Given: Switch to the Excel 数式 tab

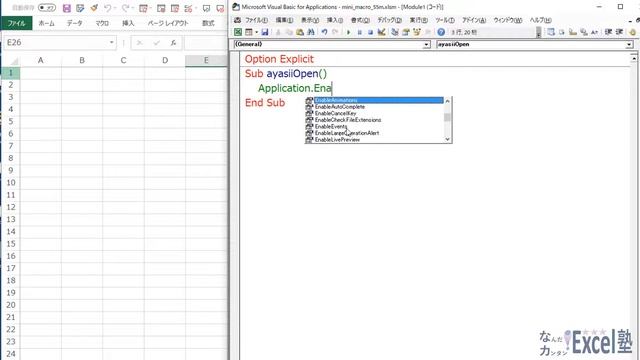Looking at the screenshot, I should (208, 23).
